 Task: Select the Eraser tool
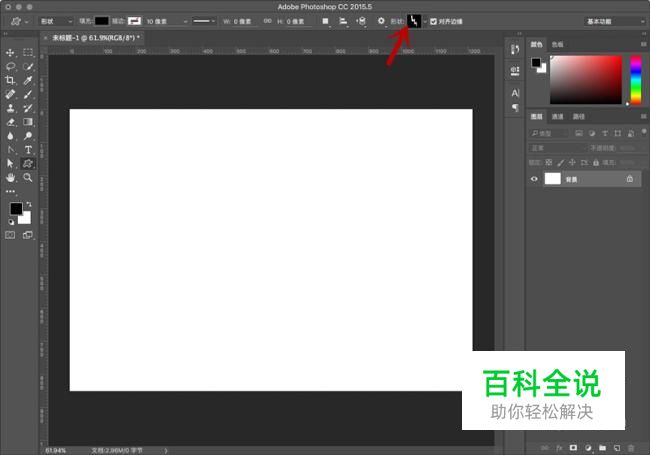click(x=11, y=122)
